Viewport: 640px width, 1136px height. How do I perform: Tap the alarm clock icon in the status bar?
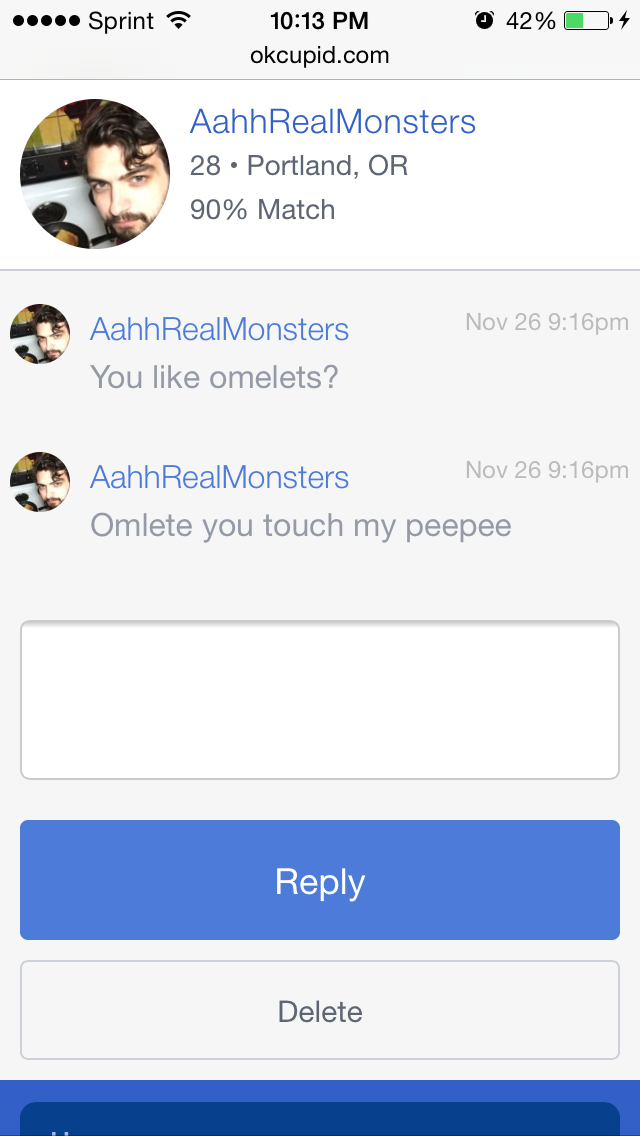click(x=485, y=20)
